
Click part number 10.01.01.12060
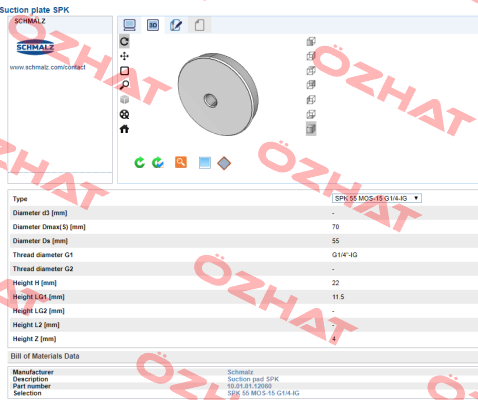coord(249,386)
